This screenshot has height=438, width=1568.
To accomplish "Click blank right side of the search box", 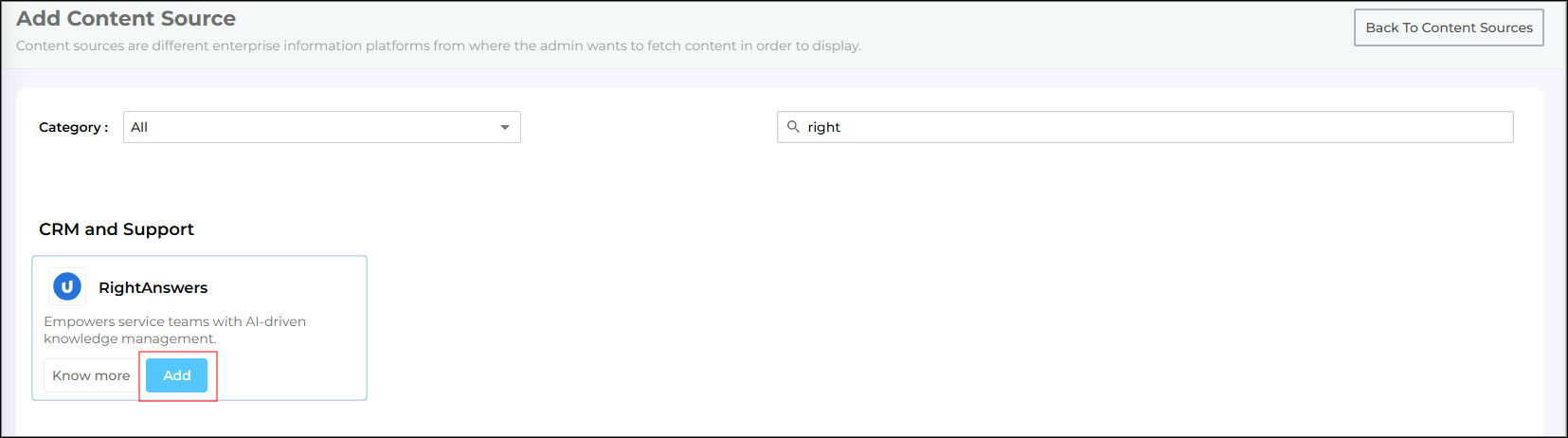I will (1326, 127).
